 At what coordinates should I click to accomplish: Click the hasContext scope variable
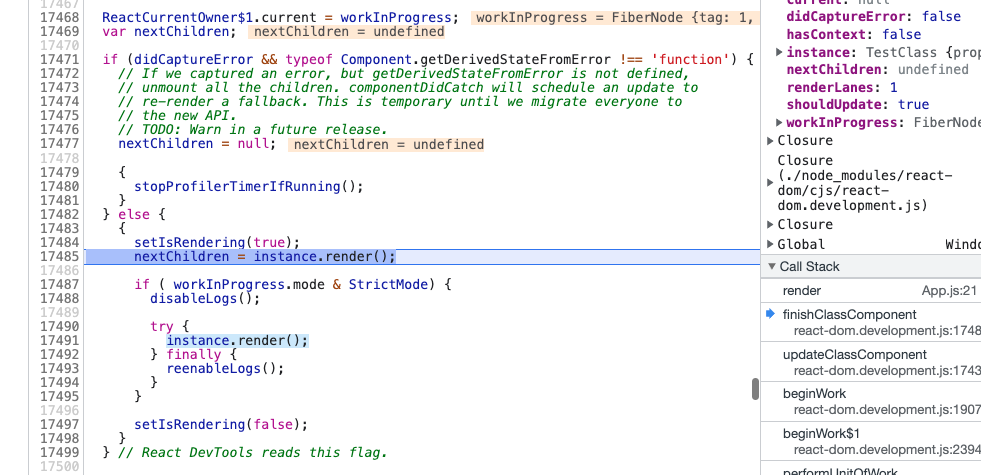[x=853, y=34]
